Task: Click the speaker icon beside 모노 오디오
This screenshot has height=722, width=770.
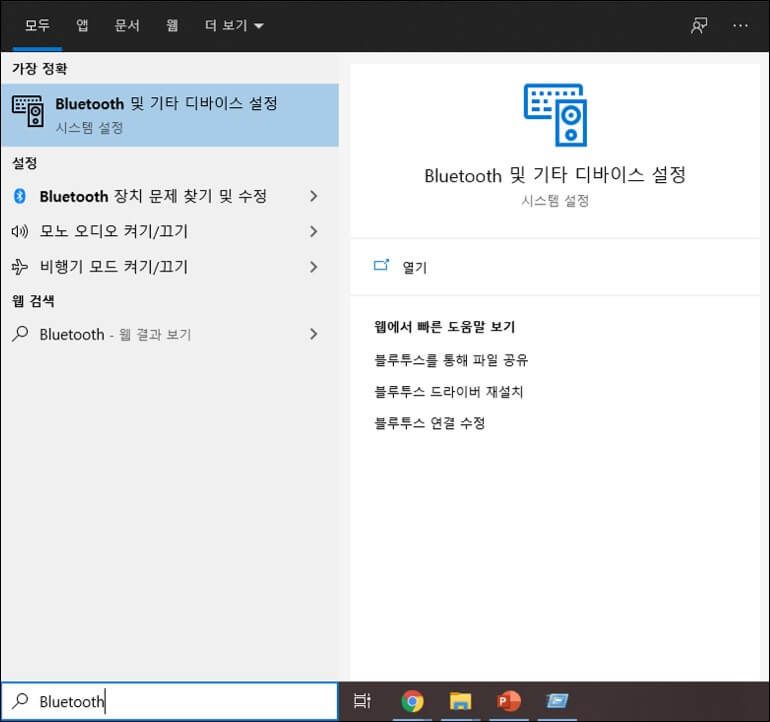Action: (x=20, y=231)
